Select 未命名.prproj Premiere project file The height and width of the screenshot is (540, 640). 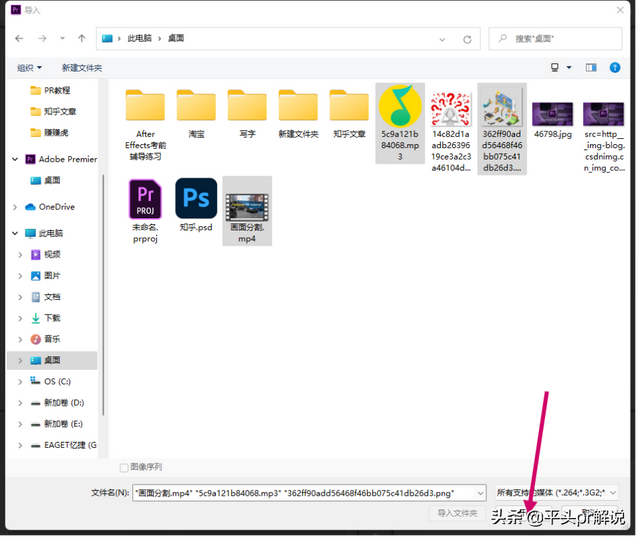145,211
